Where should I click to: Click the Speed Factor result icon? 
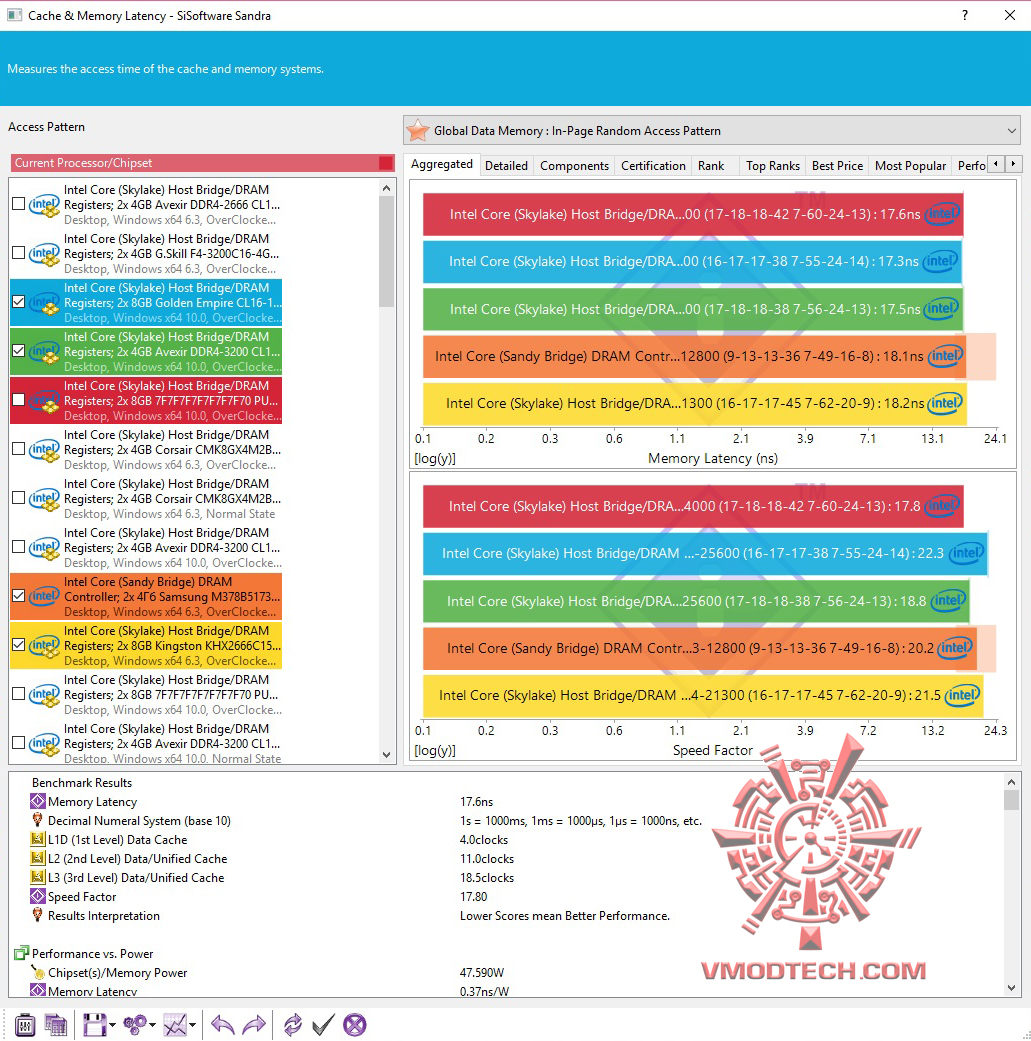[38, 896]
